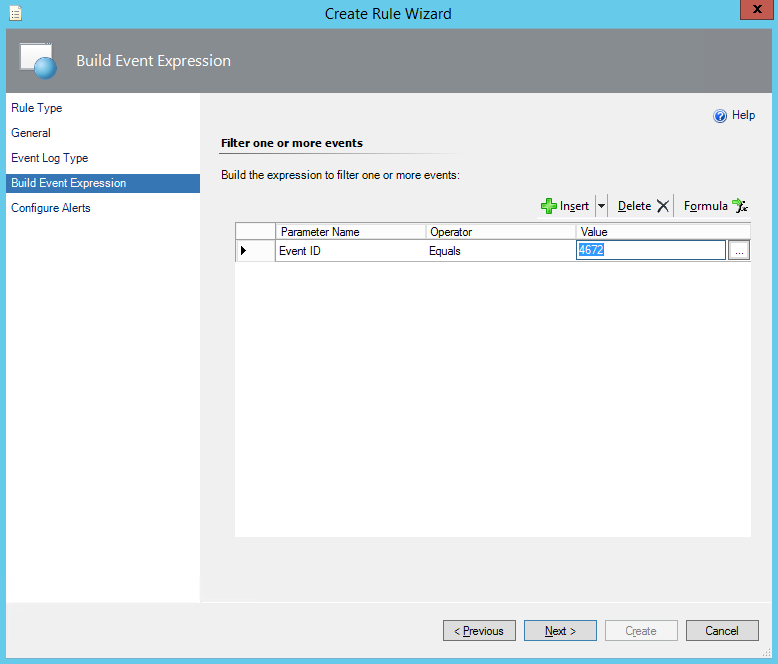The width and height of the screenshot is (778, 664).
Task: Click the Value field containing 4672
Action: [650, 251]
